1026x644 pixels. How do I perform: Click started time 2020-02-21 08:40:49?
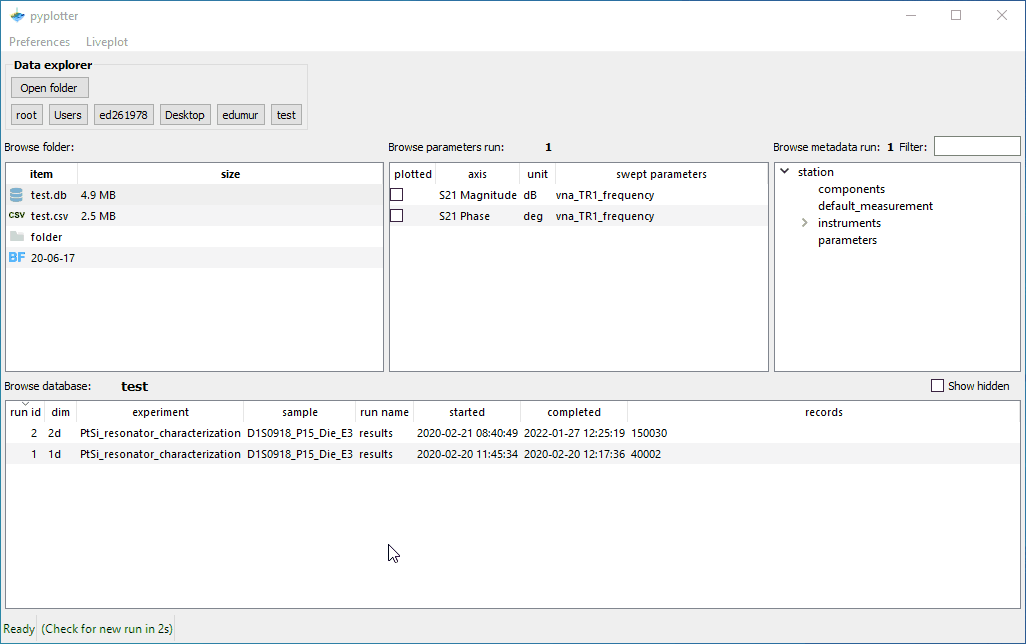pos(467,433)
